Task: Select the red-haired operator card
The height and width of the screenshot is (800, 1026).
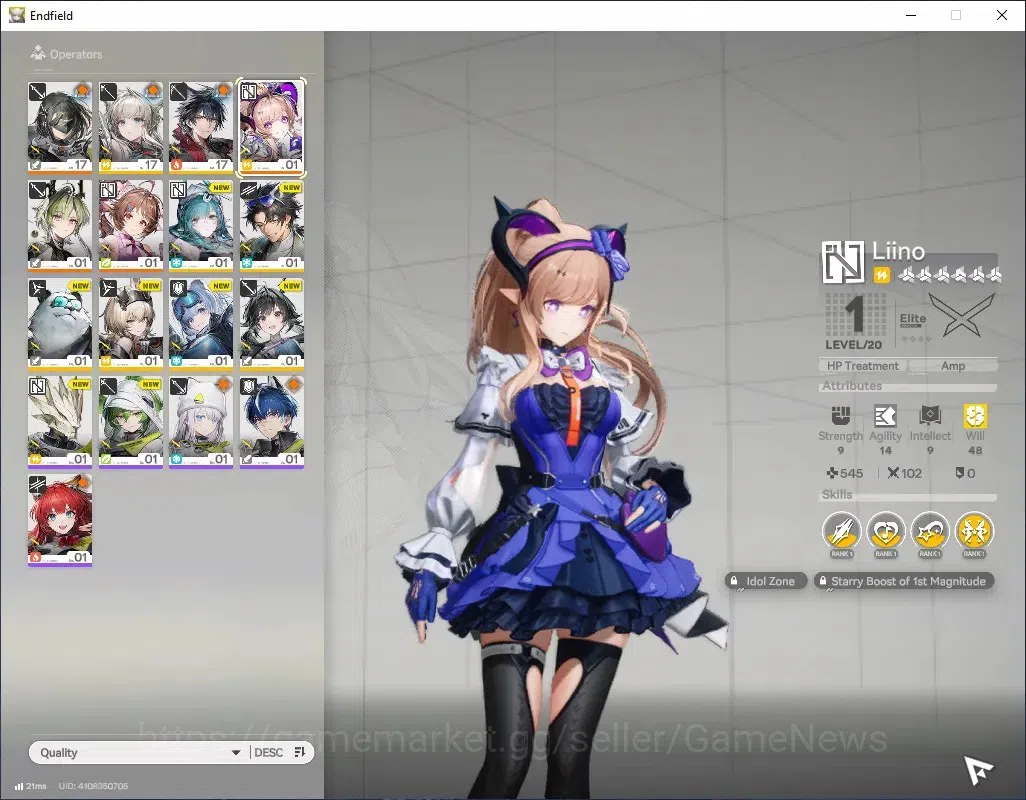Action: coord(60,519)
